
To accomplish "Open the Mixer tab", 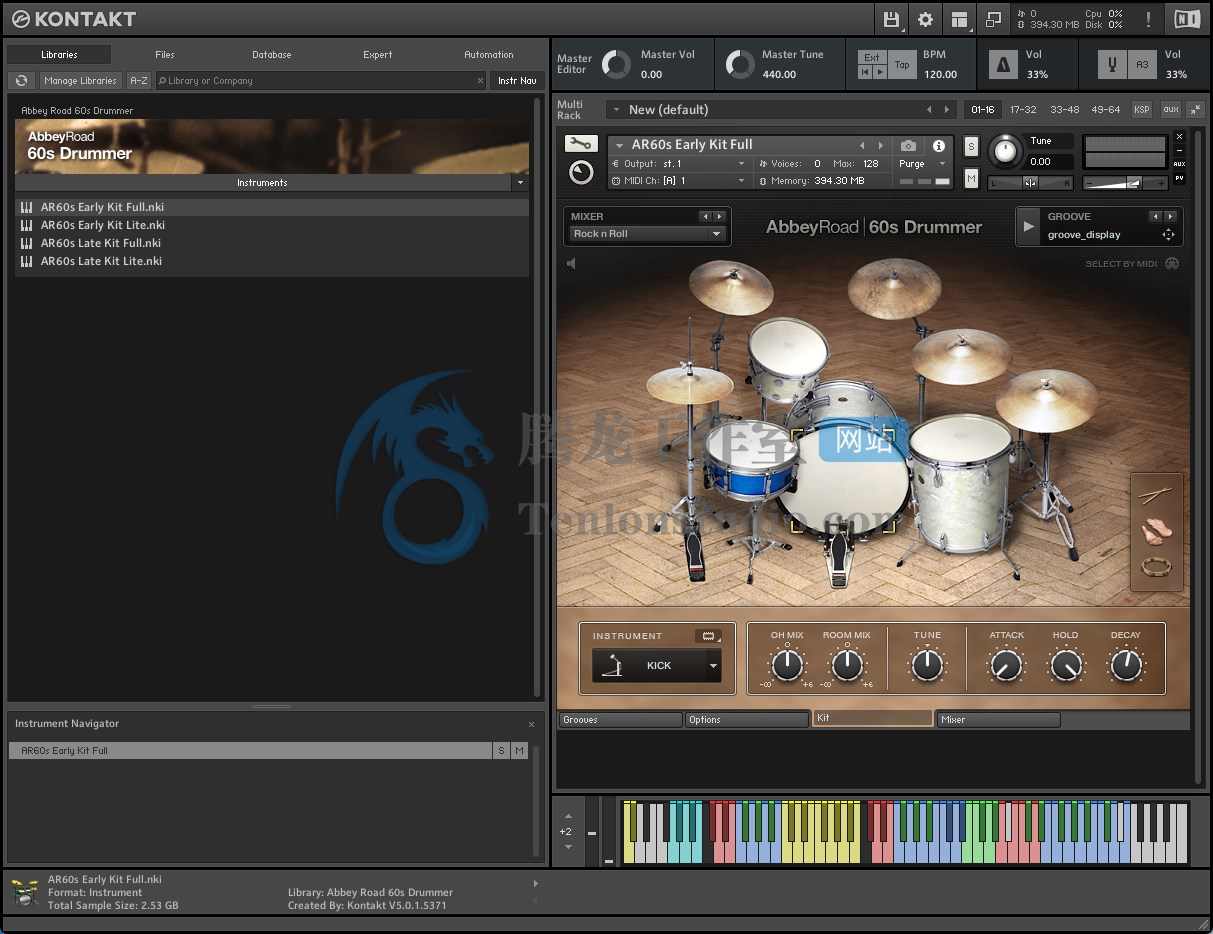I will pyautogui.click(x=998, y=719).
